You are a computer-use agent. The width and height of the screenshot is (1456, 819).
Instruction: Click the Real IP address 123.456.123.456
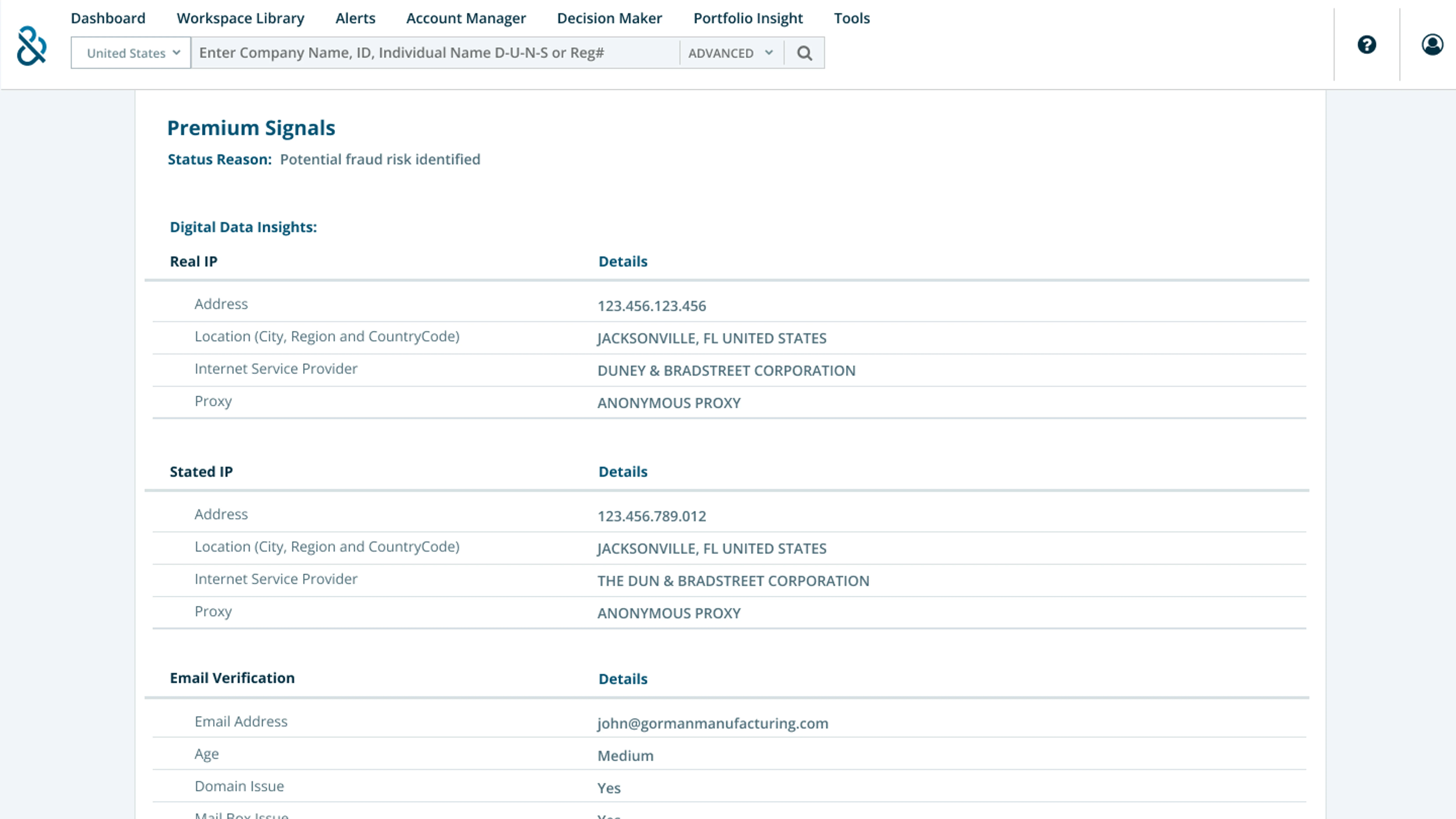[652, 306]
